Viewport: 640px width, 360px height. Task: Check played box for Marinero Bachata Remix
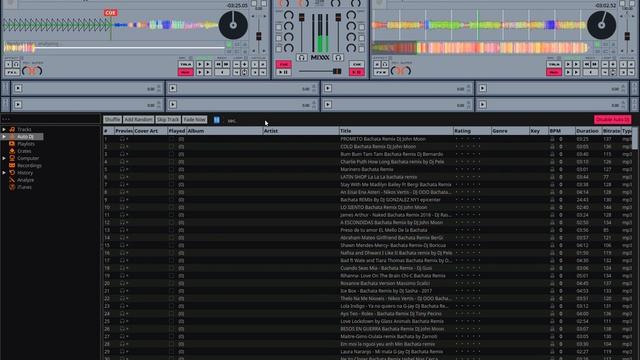pyautogui.click(x=172, y=169)
